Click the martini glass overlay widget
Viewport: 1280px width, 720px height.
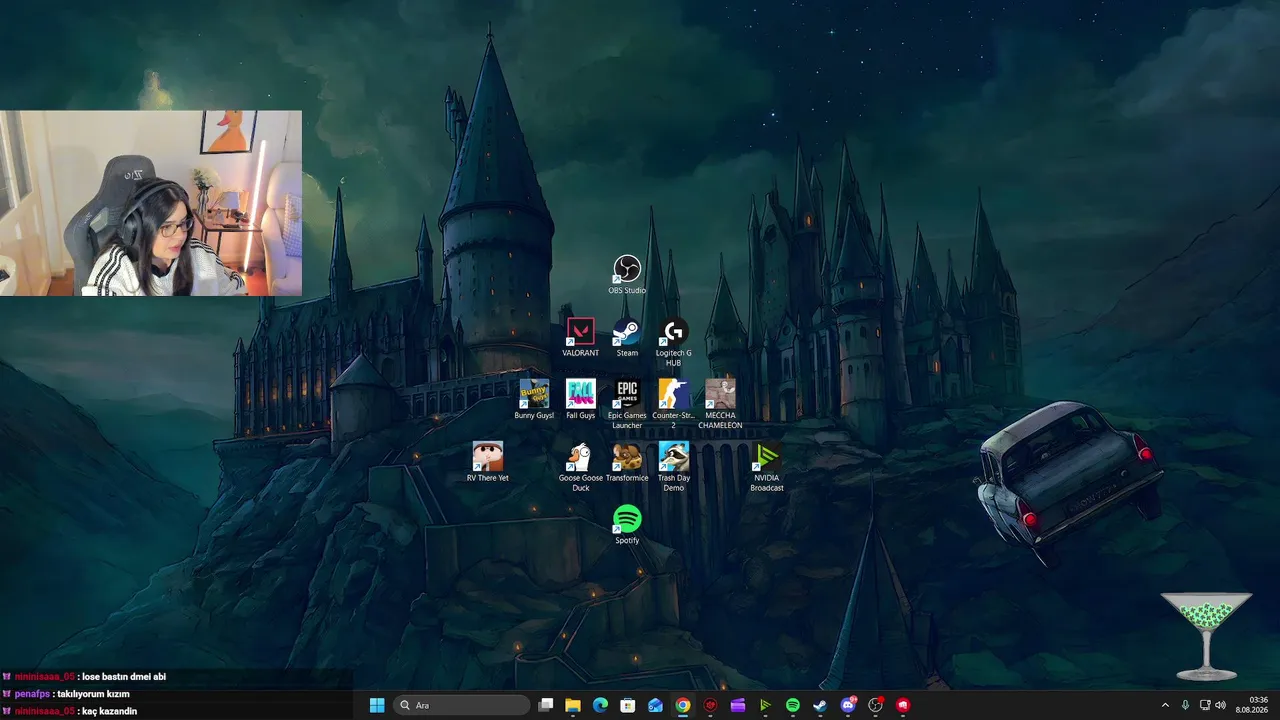click(x=1206, y=636)
